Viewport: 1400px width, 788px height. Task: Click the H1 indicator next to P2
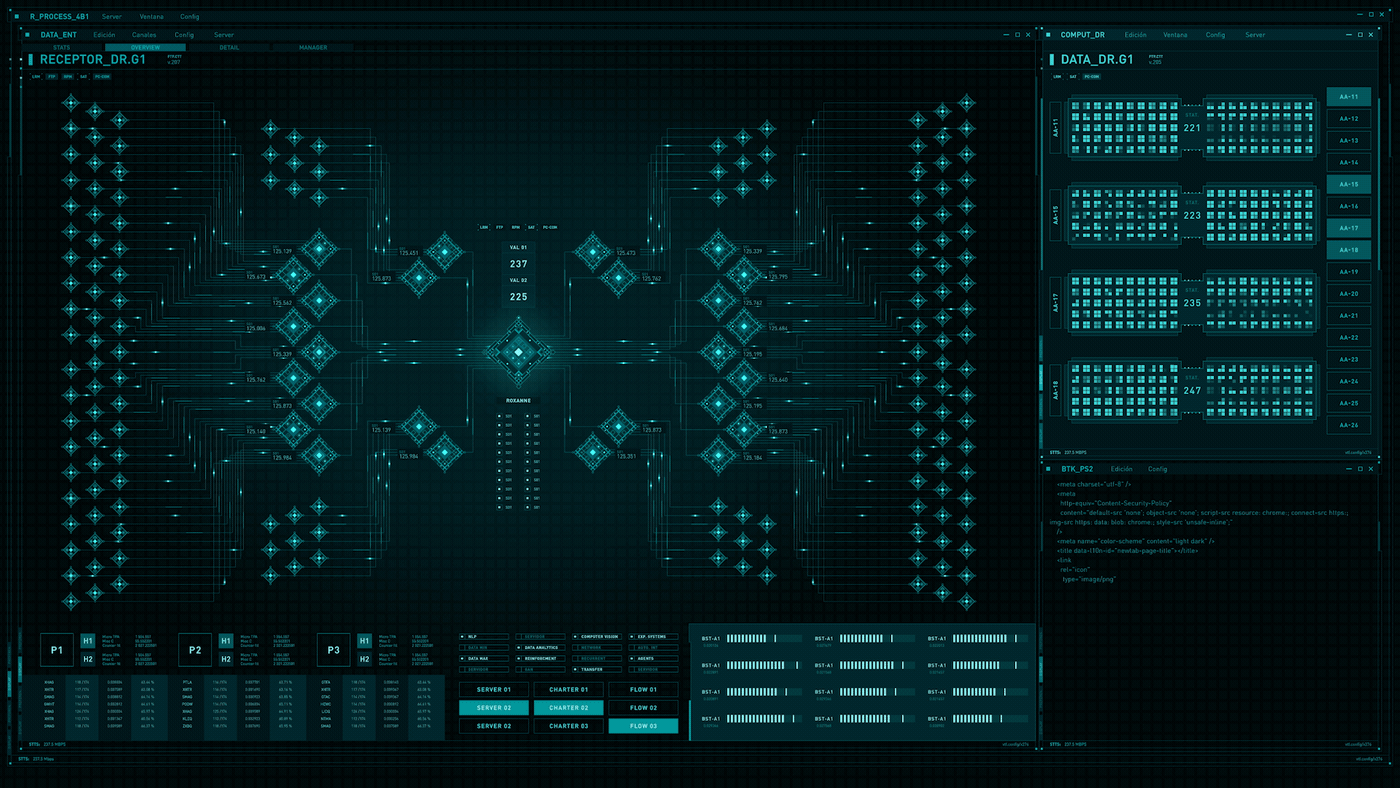click(226, 641)
